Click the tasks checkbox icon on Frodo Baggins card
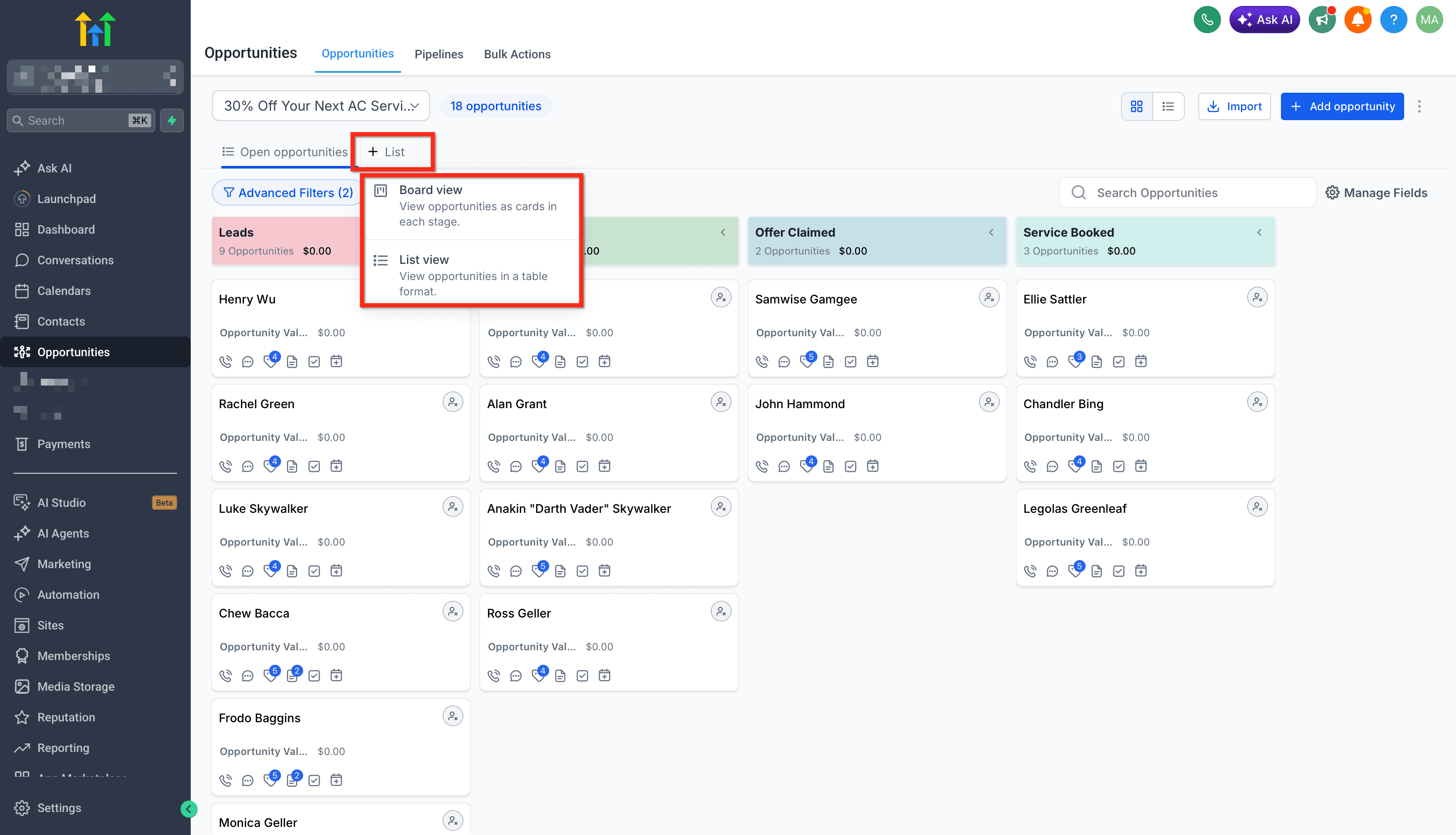The height and width of the screenshot is (835, 1456). coord(314,781)
